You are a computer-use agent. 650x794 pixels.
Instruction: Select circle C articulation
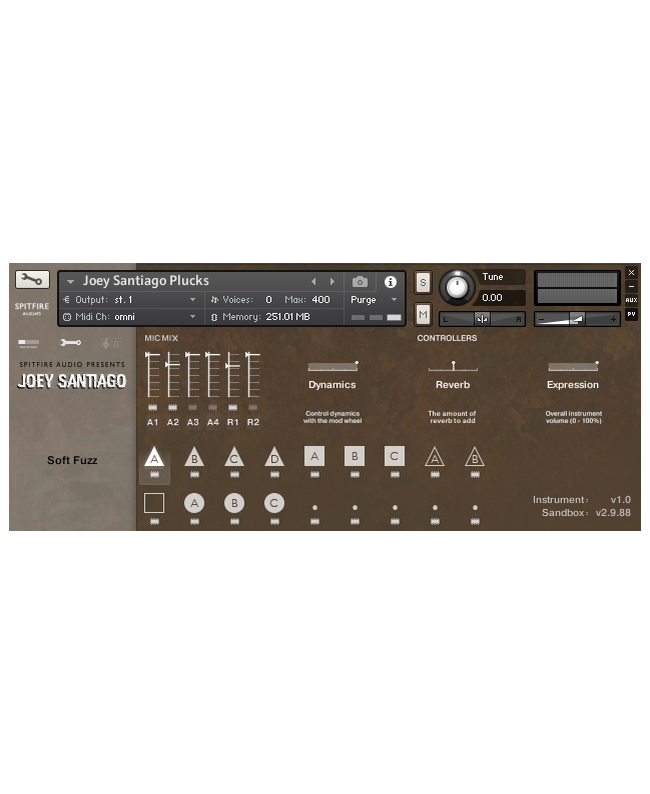point(274,503)
